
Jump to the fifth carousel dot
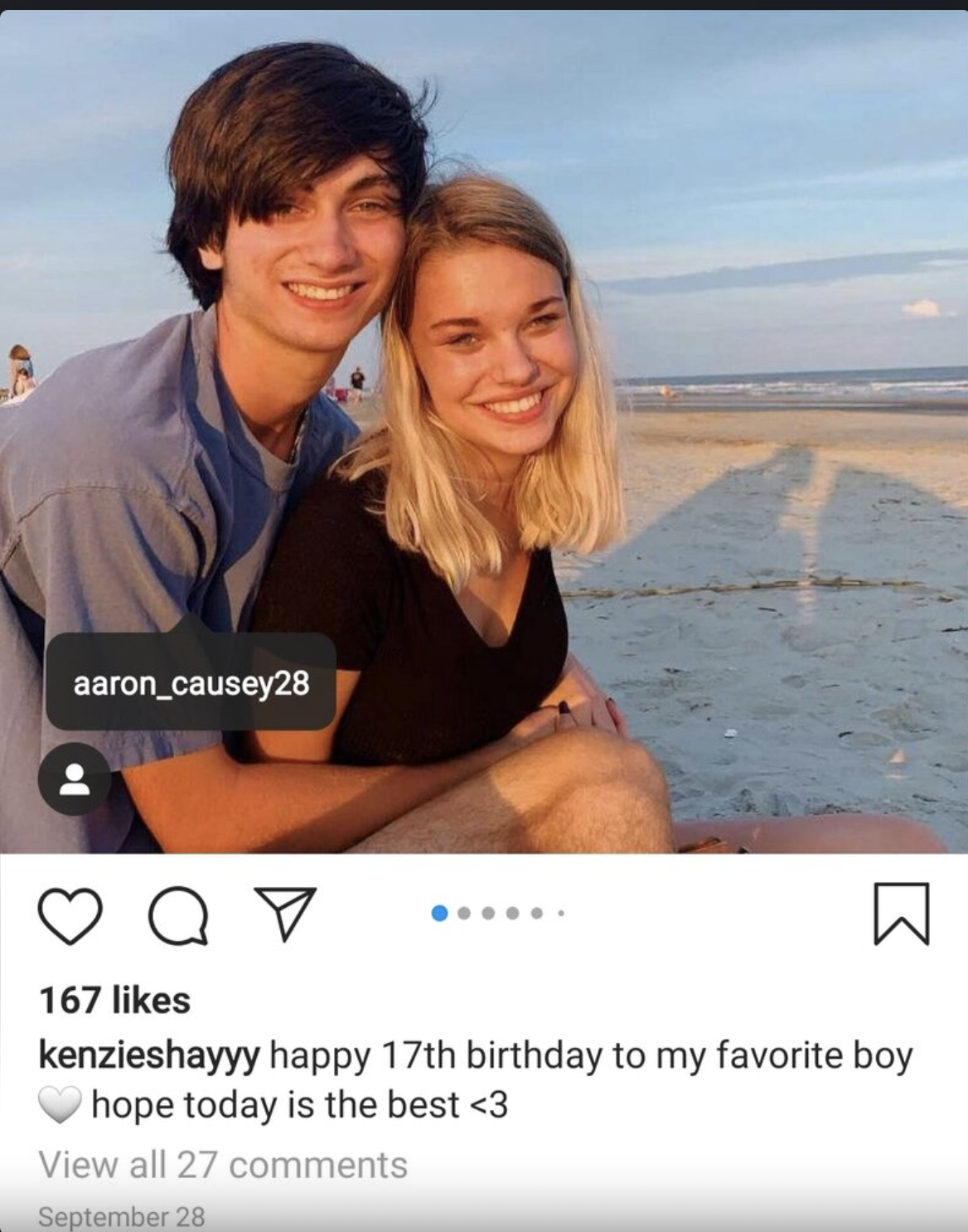point(537,914)
